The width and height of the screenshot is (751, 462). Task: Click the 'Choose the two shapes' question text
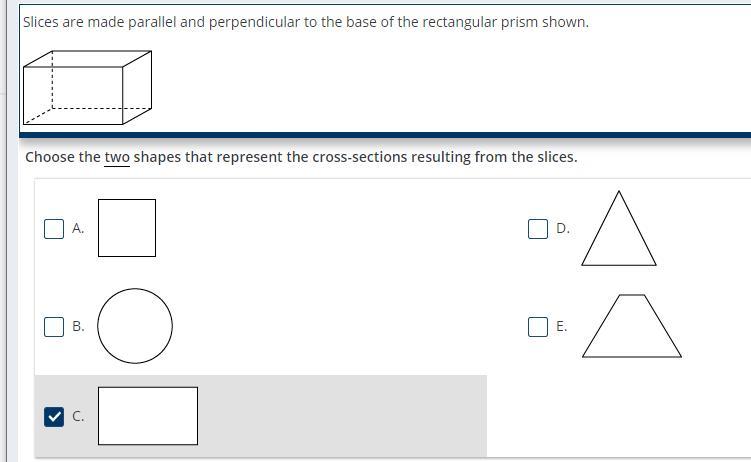pos(301,157)
